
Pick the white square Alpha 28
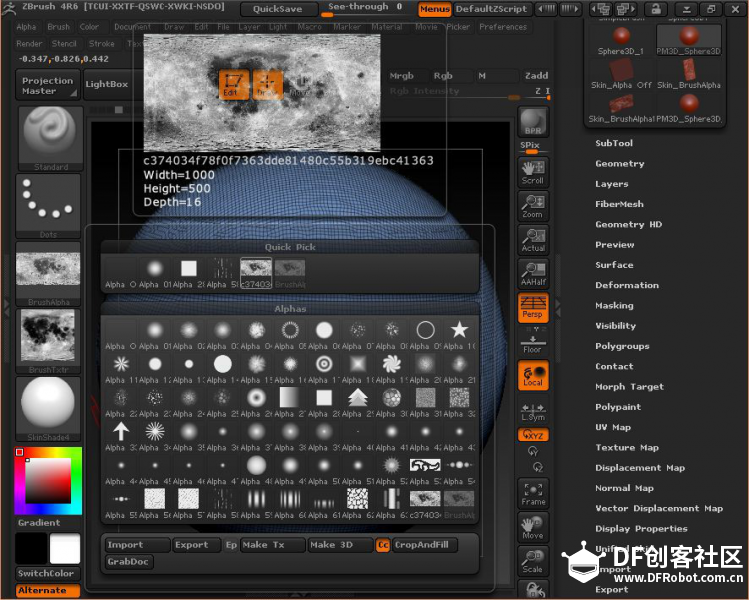tap(324, 402)
